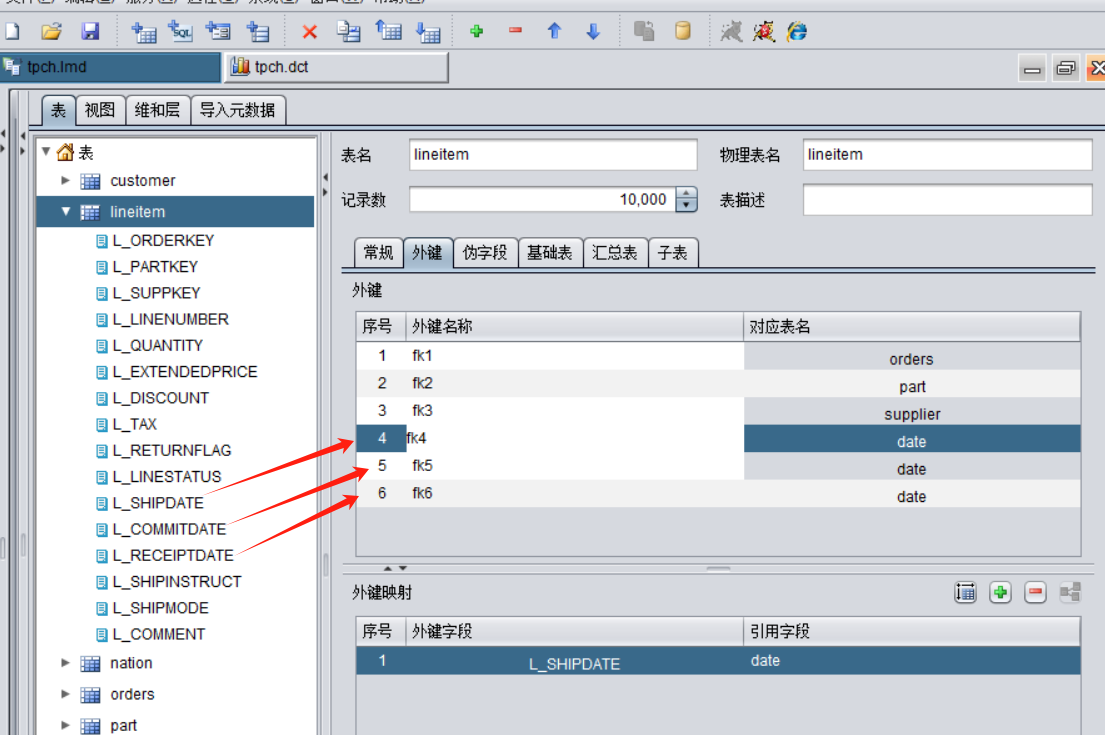Click the blue up arrow toolbar icon
The height and width of the screenshot is (735, 1105).
(x=554, y=32)
